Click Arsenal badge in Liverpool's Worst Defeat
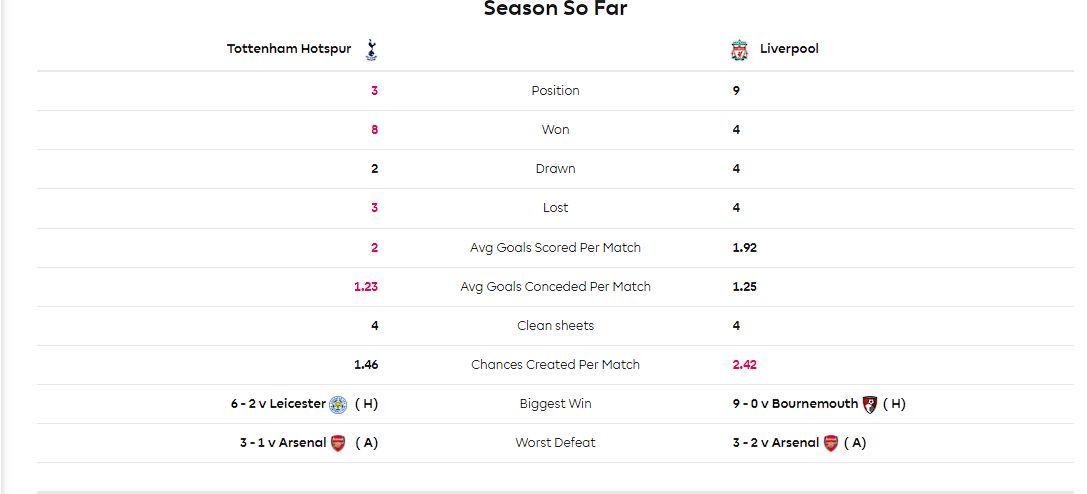1087x494 pixels. point(831,443)
